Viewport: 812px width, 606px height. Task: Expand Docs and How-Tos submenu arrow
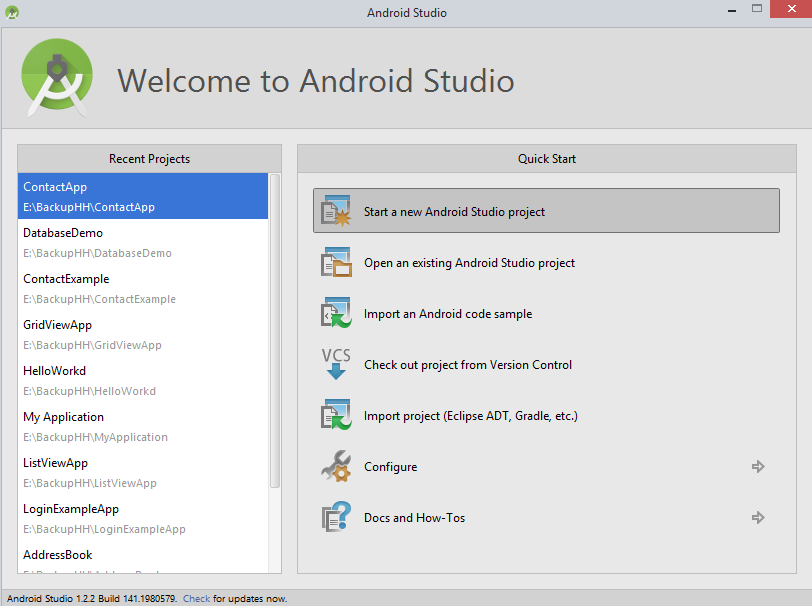point(758,517)
